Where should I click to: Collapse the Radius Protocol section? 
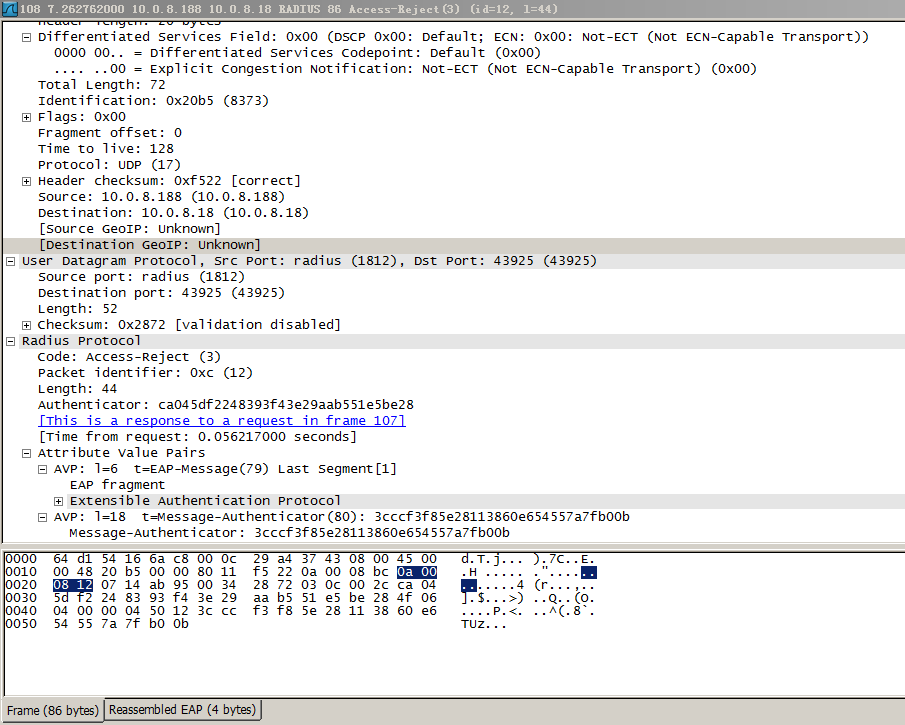click(10, 340)
